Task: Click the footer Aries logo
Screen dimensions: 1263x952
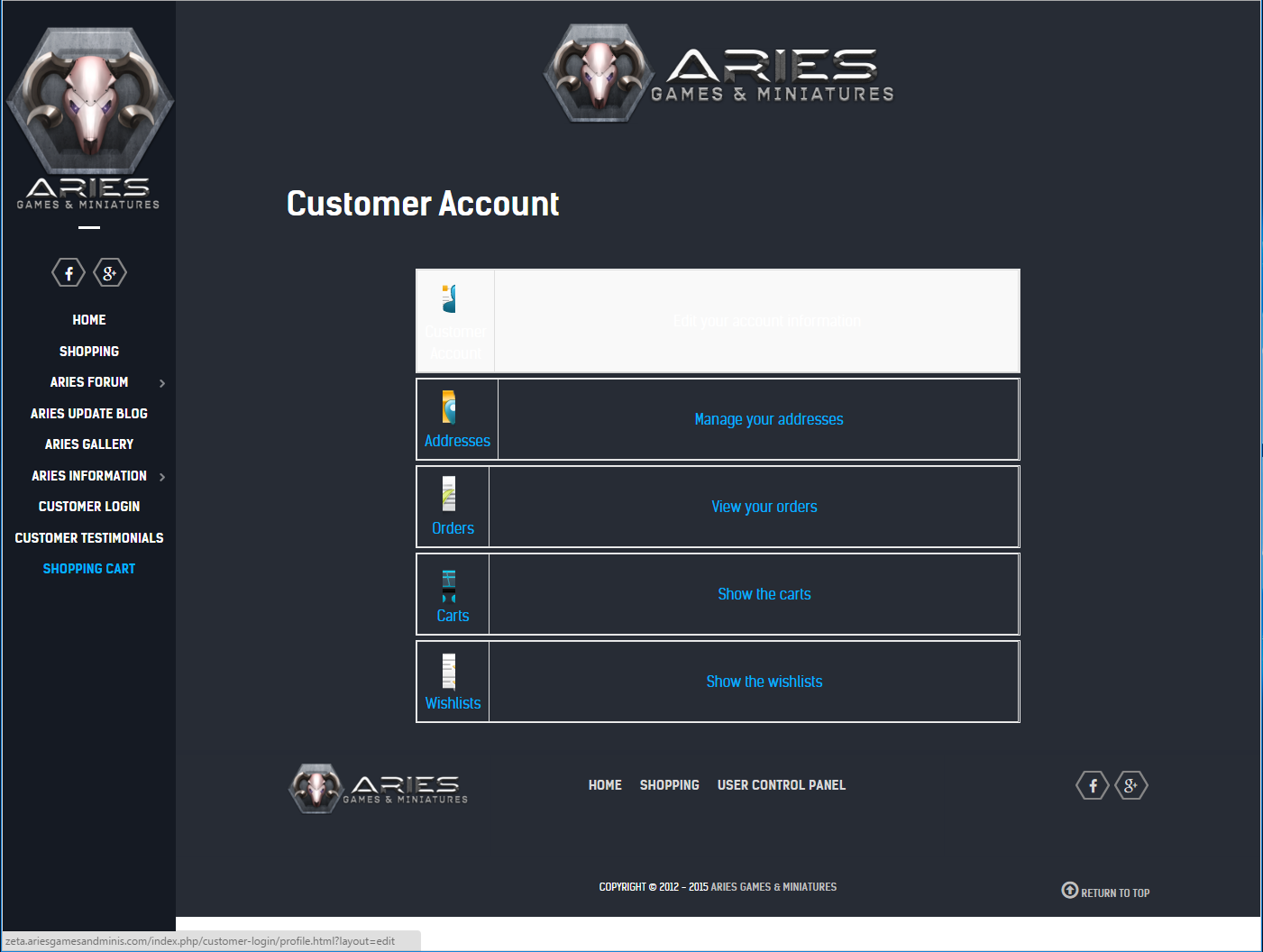Action: (379, 788)
